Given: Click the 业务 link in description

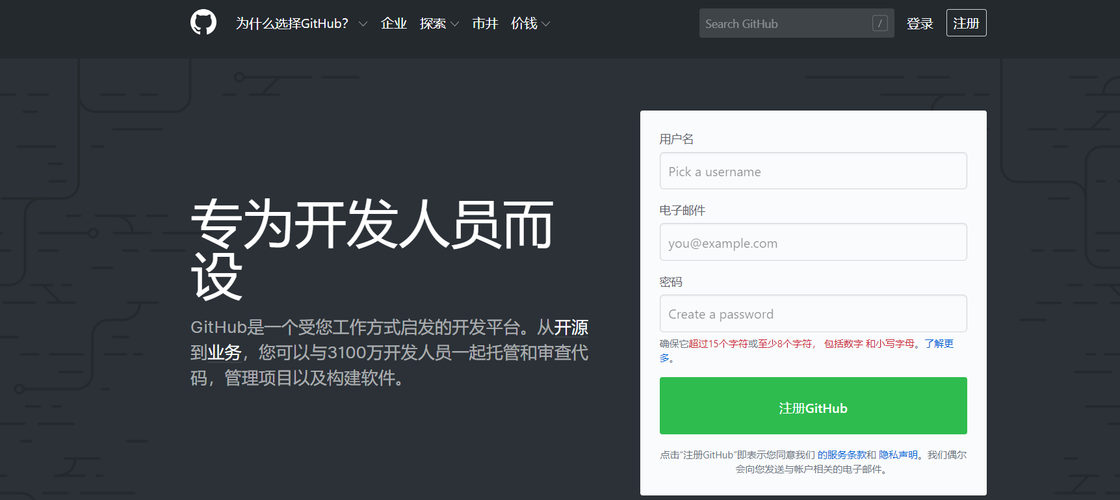Looking at the screenshot, I should 224,352.
